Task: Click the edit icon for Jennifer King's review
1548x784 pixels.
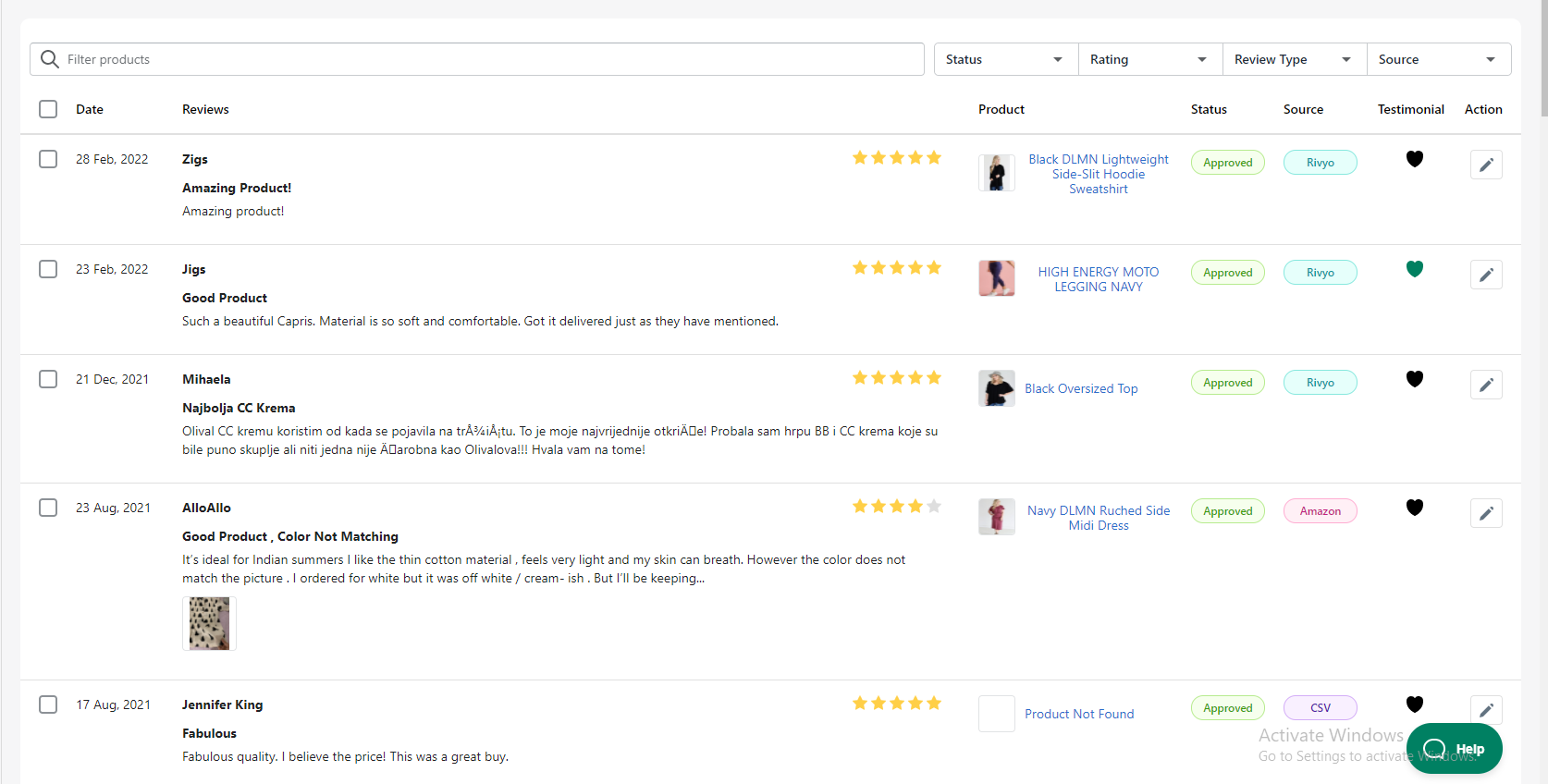Action: click(1486, 710)
